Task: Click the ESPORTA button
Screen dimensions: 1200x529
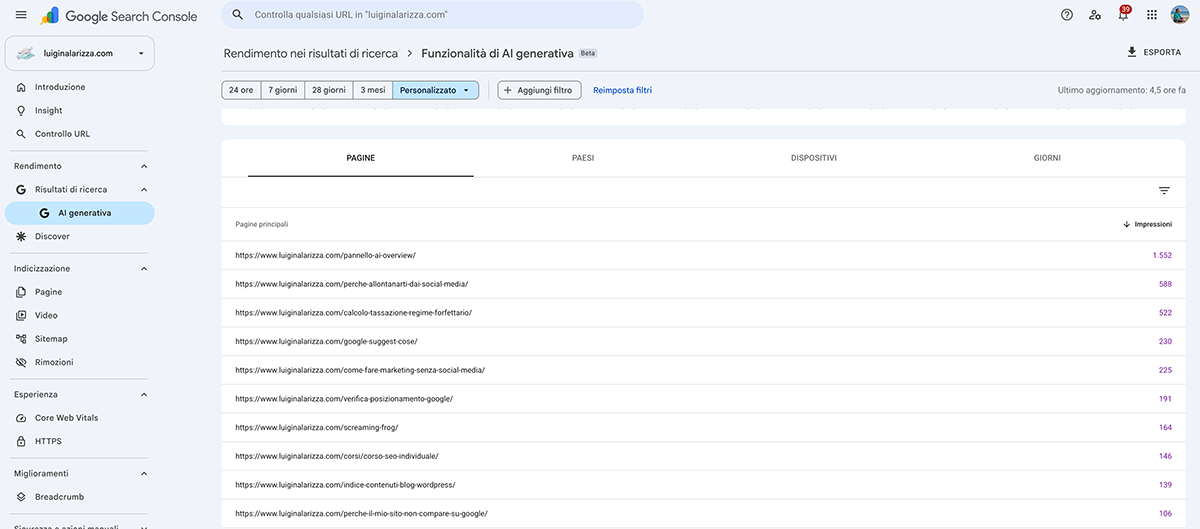Action: tap(1153, 52)
